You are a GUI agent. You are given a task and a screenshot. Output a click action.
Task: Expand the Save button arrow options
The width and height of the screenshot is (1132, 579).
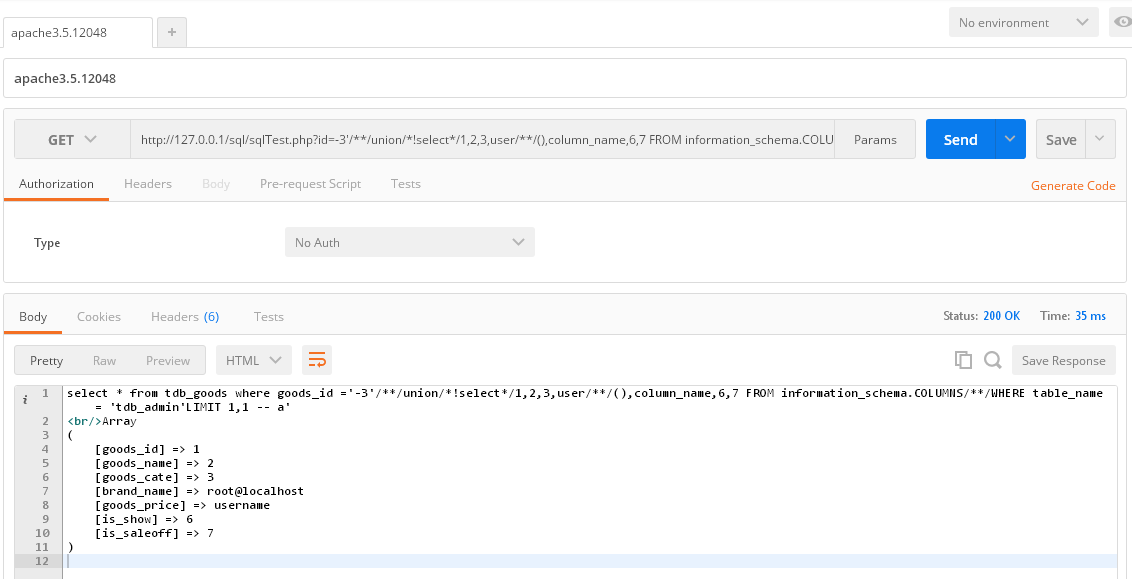1100,139
